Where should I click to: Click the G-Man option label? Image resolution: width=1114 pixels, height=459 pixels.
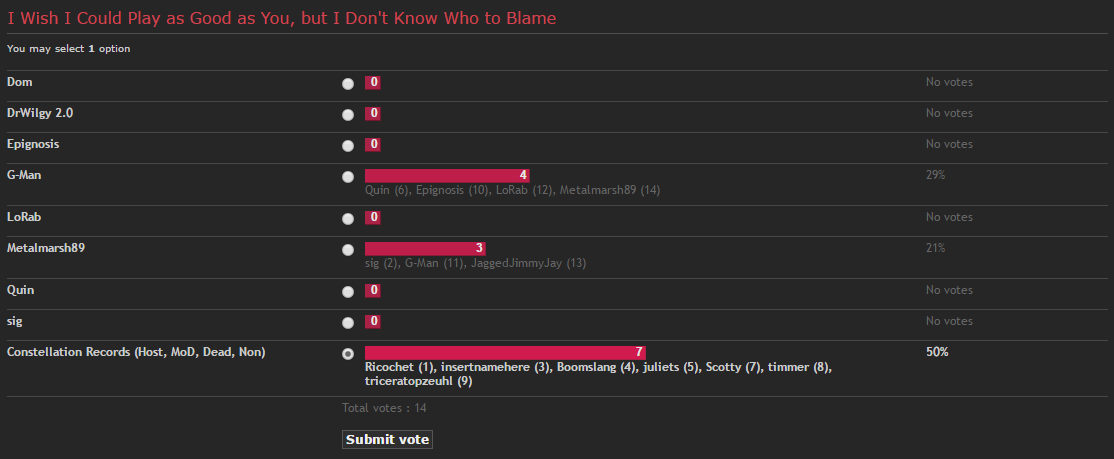[24, 175]
